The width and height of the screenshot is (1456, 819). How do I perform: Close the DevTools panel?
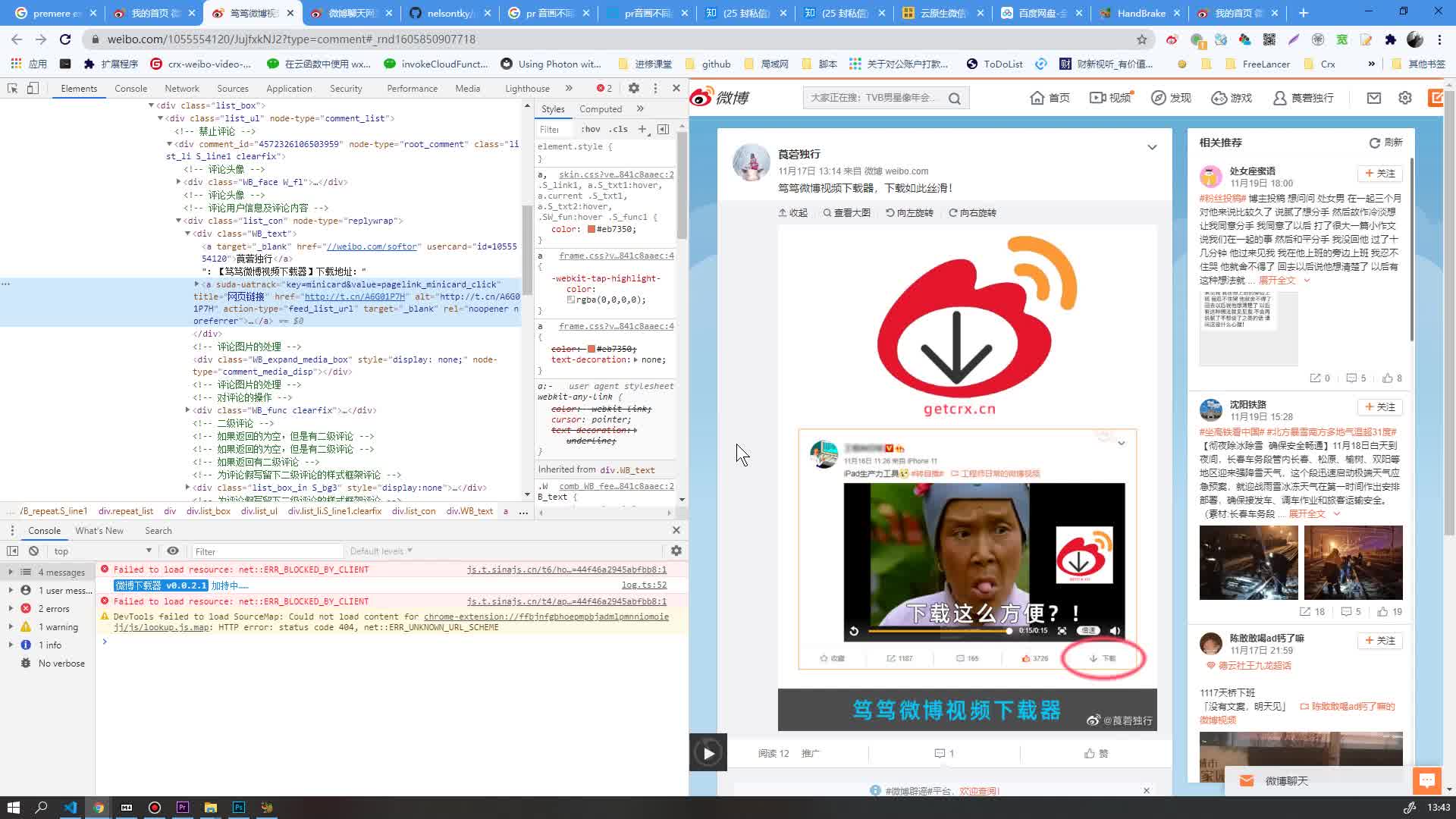(676, 88)
